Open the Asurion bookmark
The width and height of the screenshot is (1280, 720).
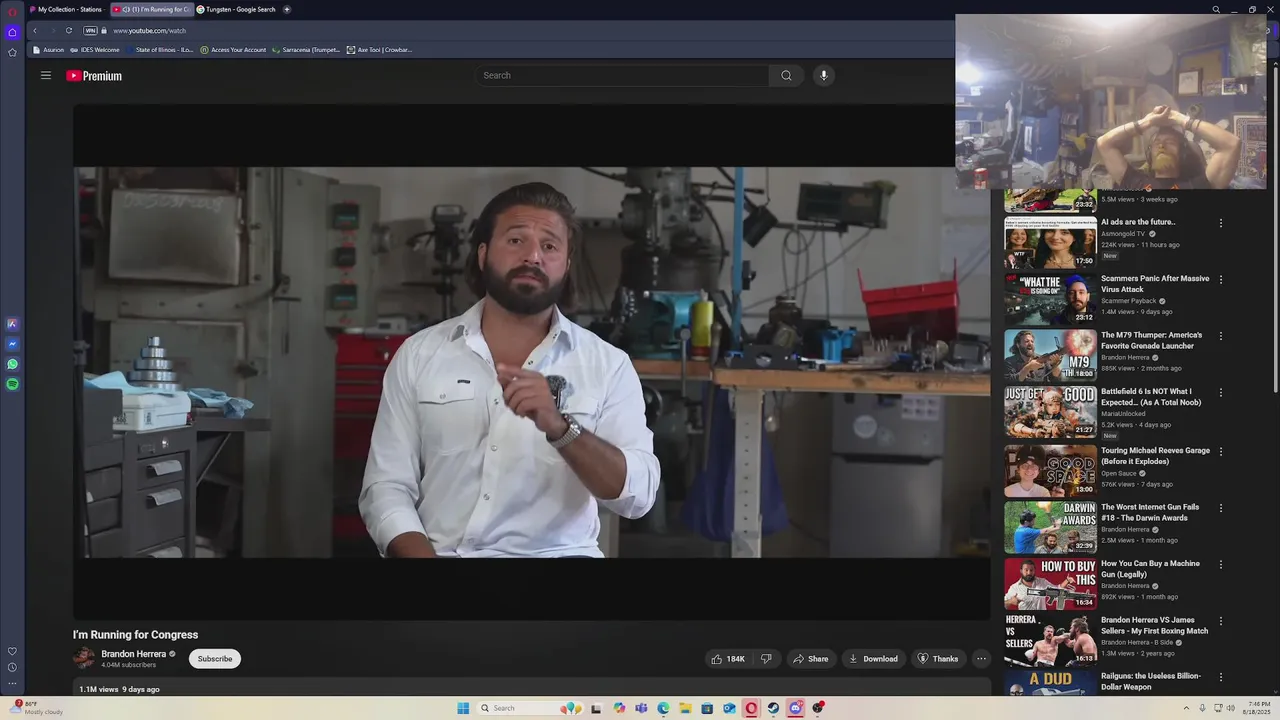pyautogui.click(x=48, y=49)
